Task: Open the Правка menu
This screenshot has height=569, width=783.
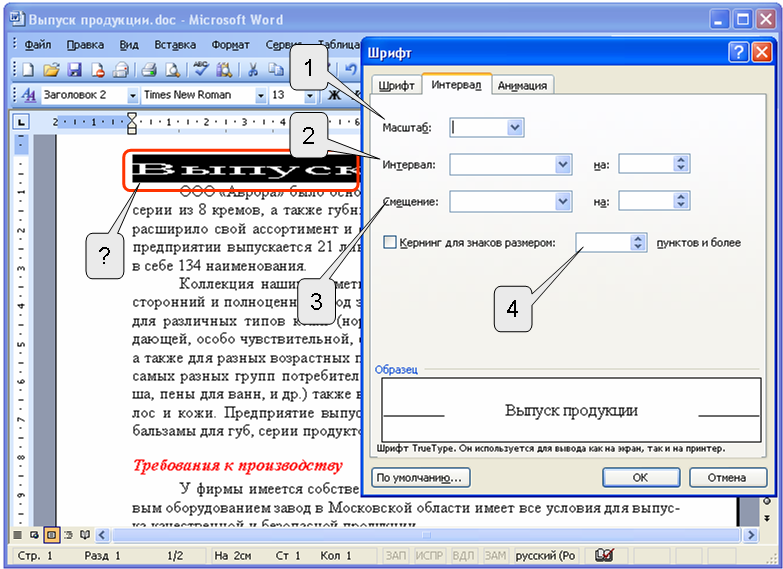Action: coord(85,45)
